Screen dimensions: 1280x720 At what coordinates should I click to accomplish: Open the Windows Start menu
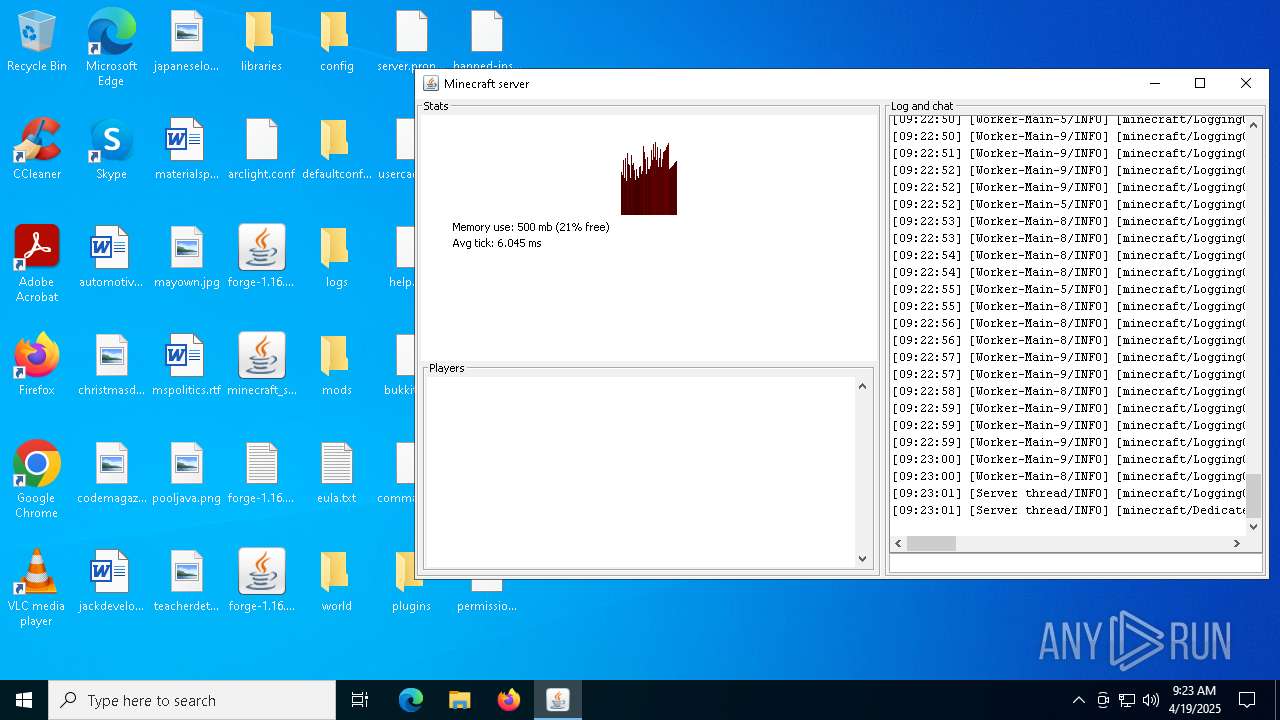[x=24, y=700]
